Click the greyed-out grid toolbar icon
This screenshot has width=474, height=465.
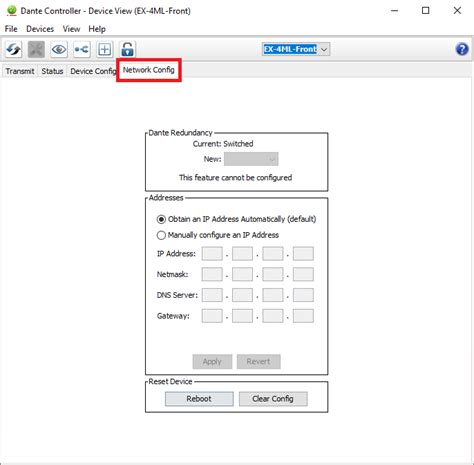(36, 50)
